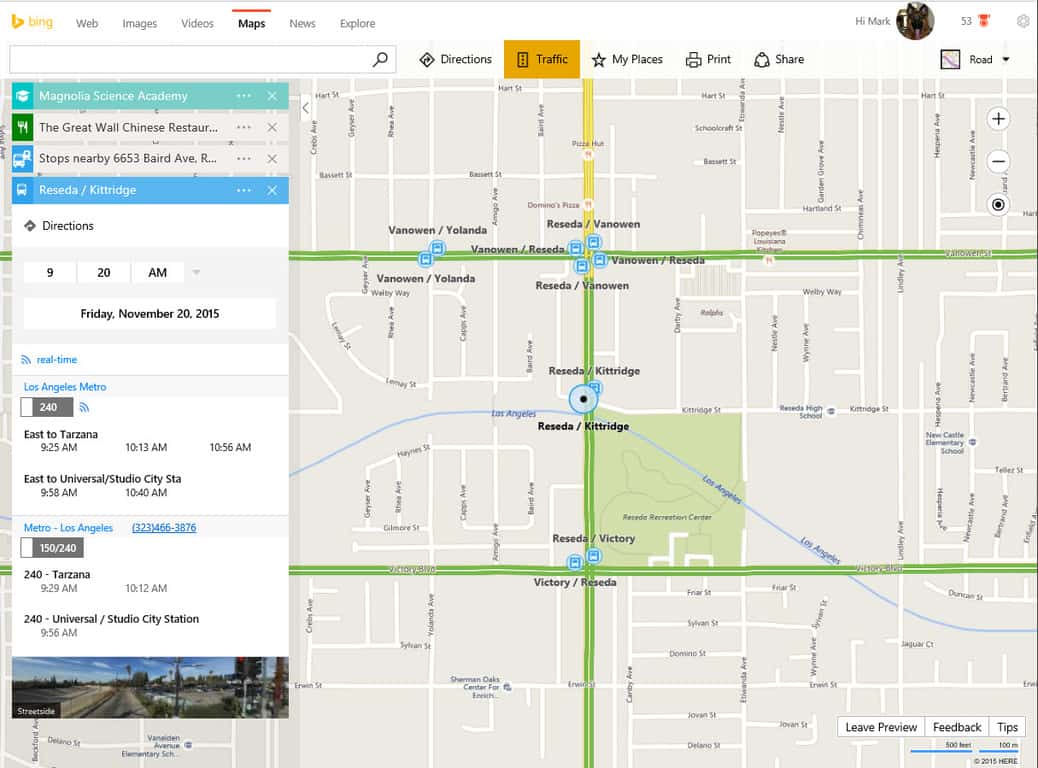Screen dimensions: 1038x768
Task: Click the minutes field 20
Action: pyautogui.click(x=103, y=273)
